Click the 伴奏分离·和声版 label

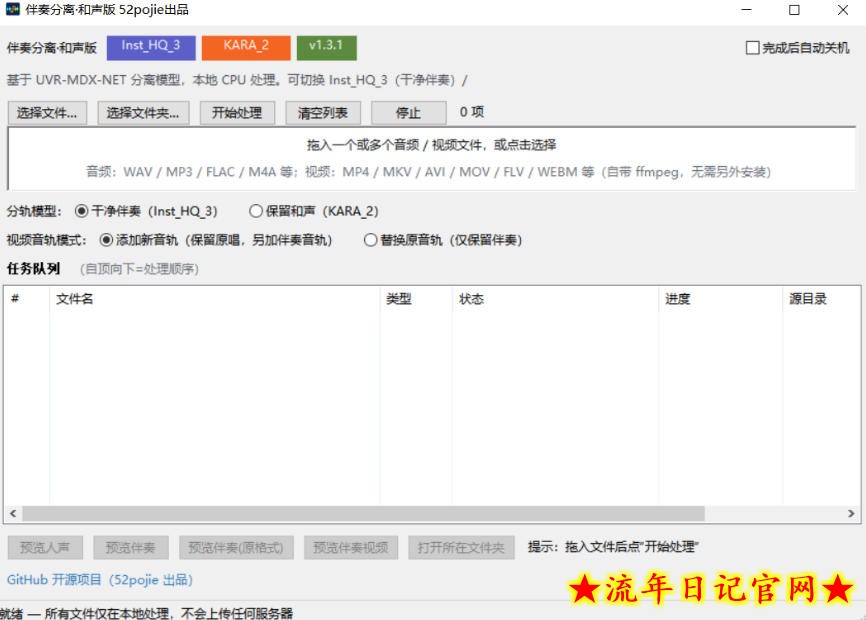tap(52, 48)
